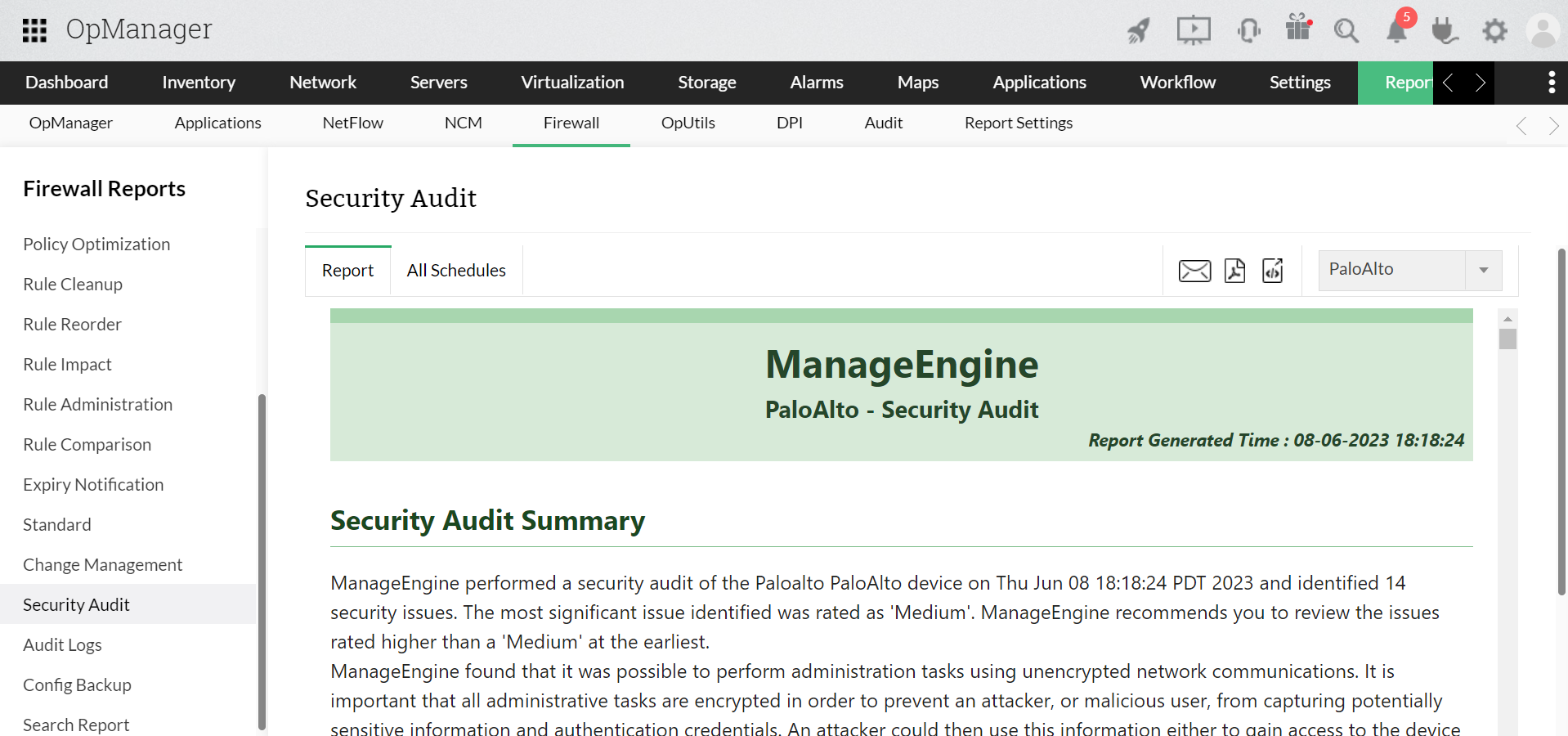Open the Inventory menu
Screen dimensions: 1568x736
click(199, 83)
